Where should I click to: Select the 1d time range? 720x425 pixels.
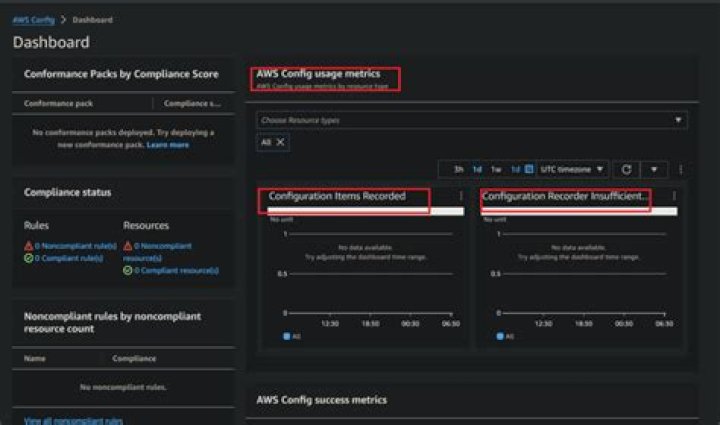tap(477, 169)
